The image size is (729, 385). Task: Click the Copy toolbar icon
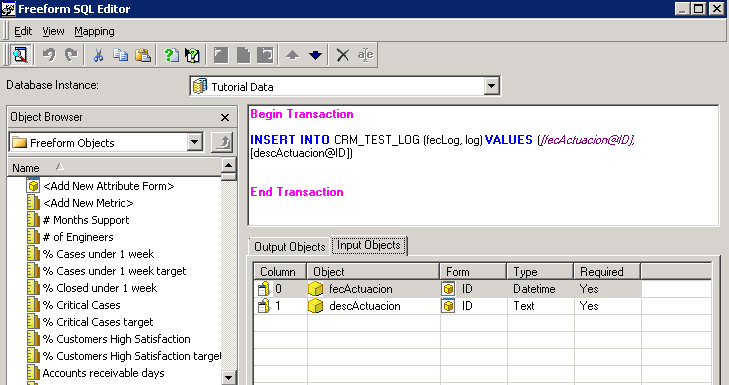[121, 55]
